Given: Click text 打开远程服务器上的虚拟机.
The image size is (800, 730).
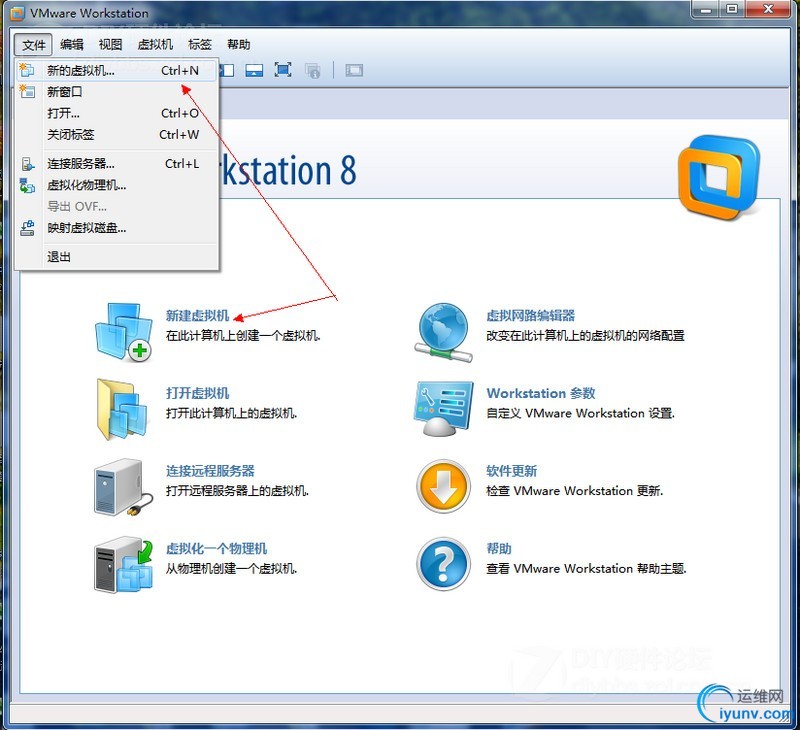Looking at the screenshot, I should [x=237, y=491].
